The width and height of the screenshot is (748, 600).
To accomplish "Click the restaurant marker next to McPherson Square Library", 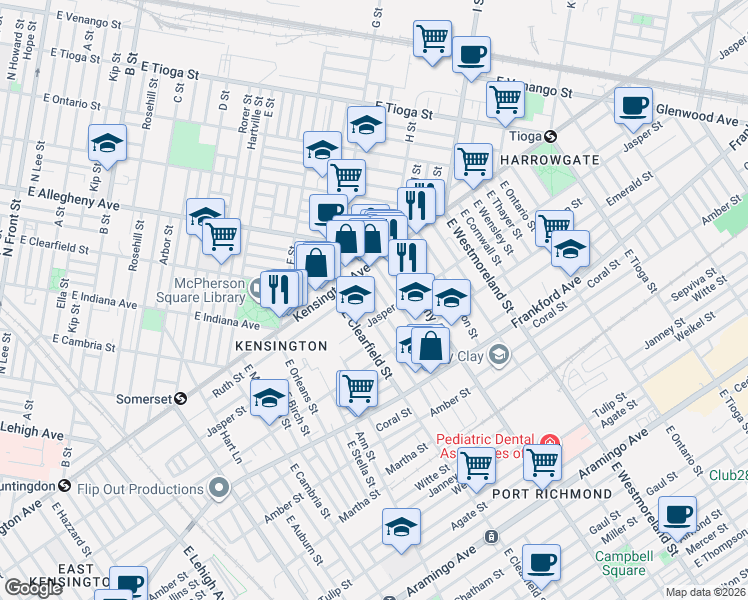I will click(x=279, y=290).
